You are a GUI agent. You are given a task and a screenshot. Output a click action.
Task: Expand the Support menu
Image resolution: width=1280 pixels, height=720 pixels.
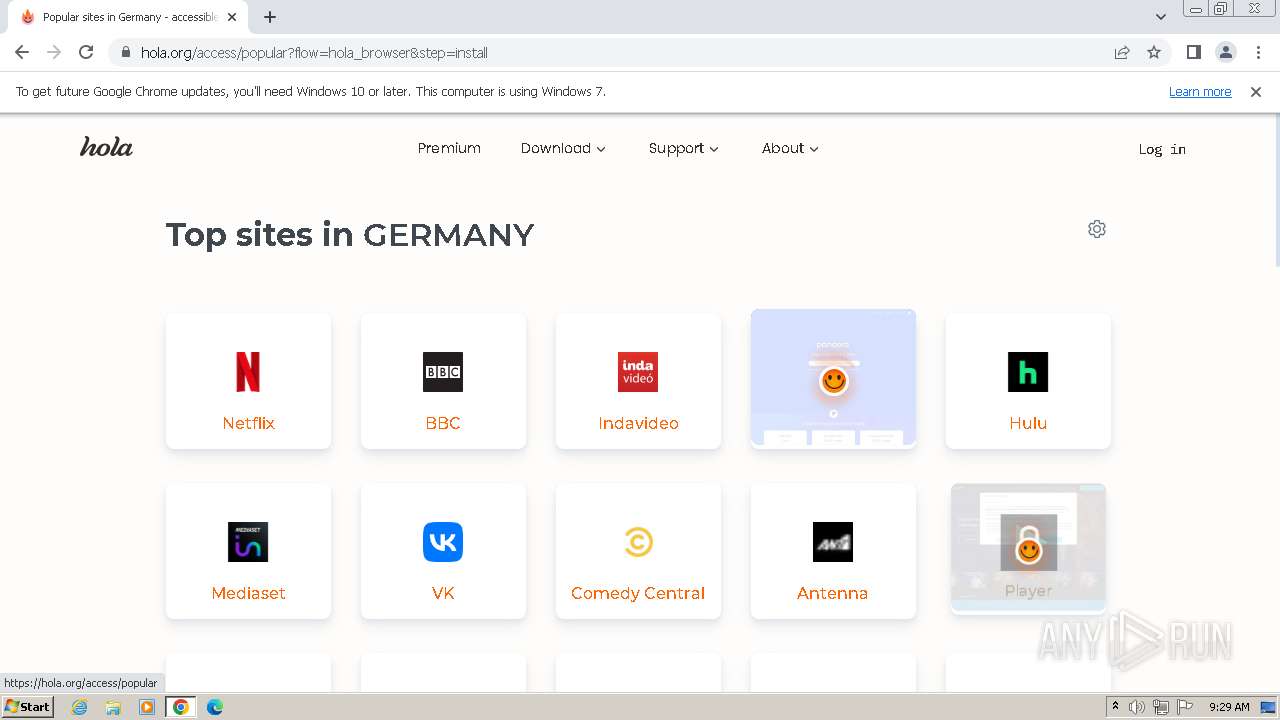tap(684, 148)
